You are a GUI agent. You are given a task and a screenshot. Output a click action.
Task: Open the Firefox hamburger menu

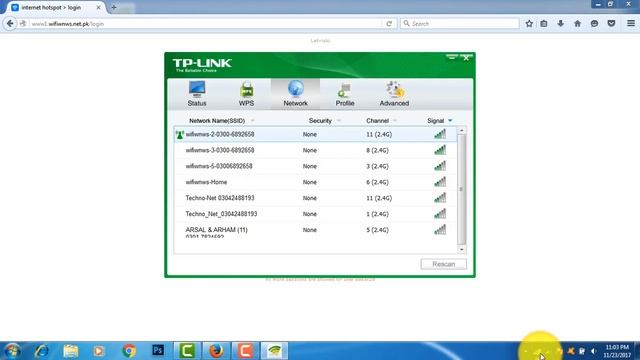point(631,24)
